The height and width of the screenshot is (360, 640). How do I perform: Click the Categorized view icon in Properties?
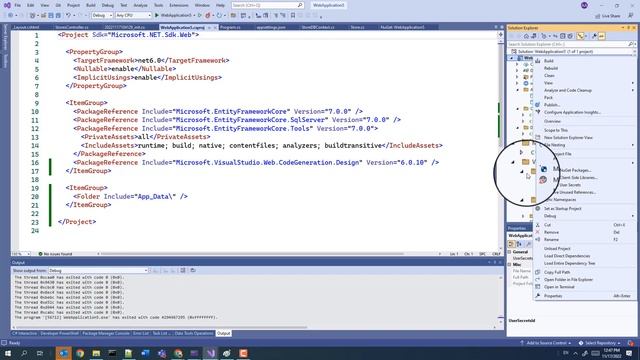point(511,244)
